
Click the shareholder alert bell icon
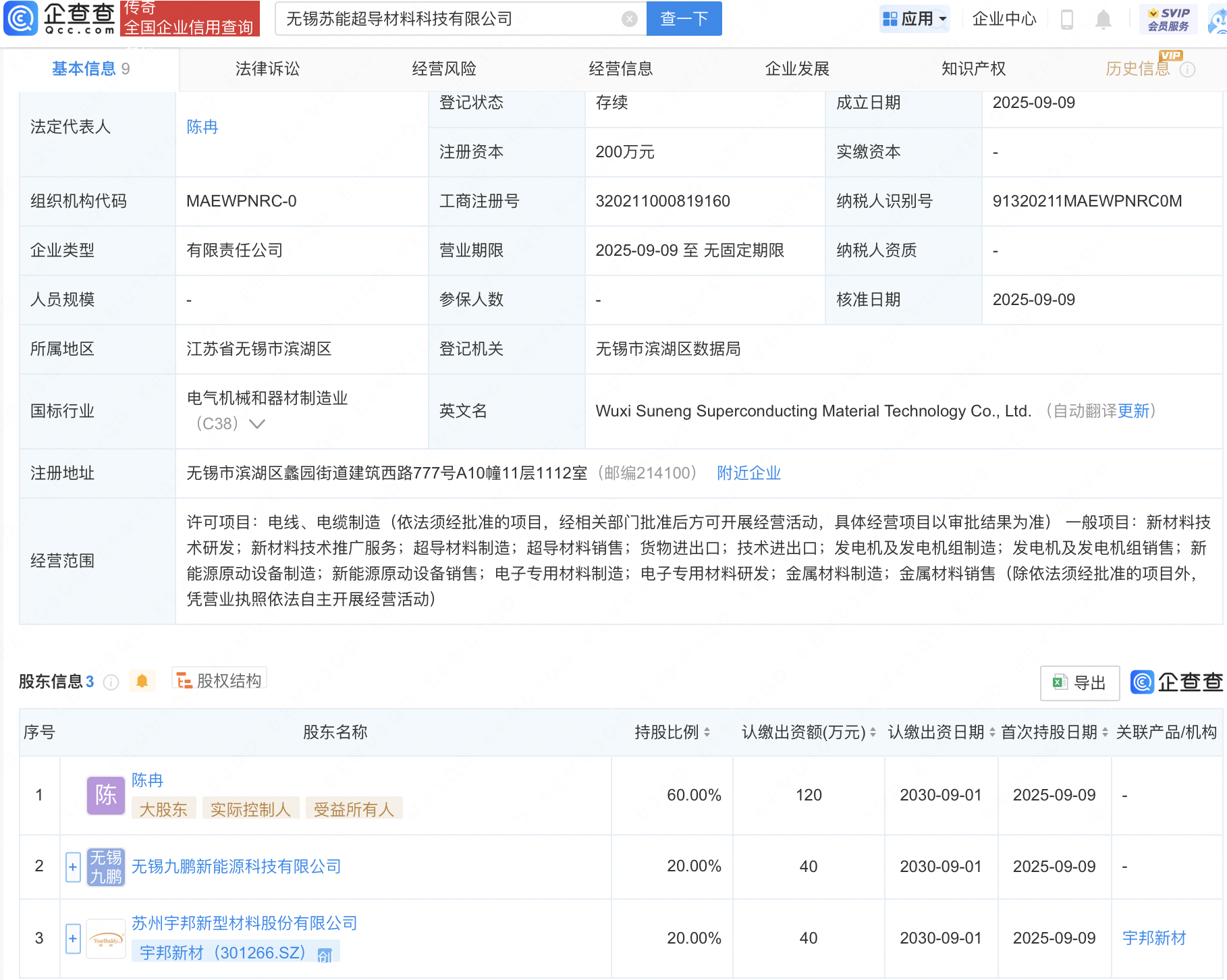click(142, 681)
